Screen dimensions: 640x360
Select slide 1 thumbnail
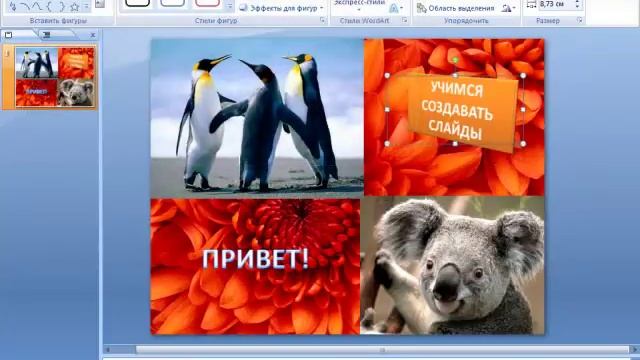click(55, 77)
